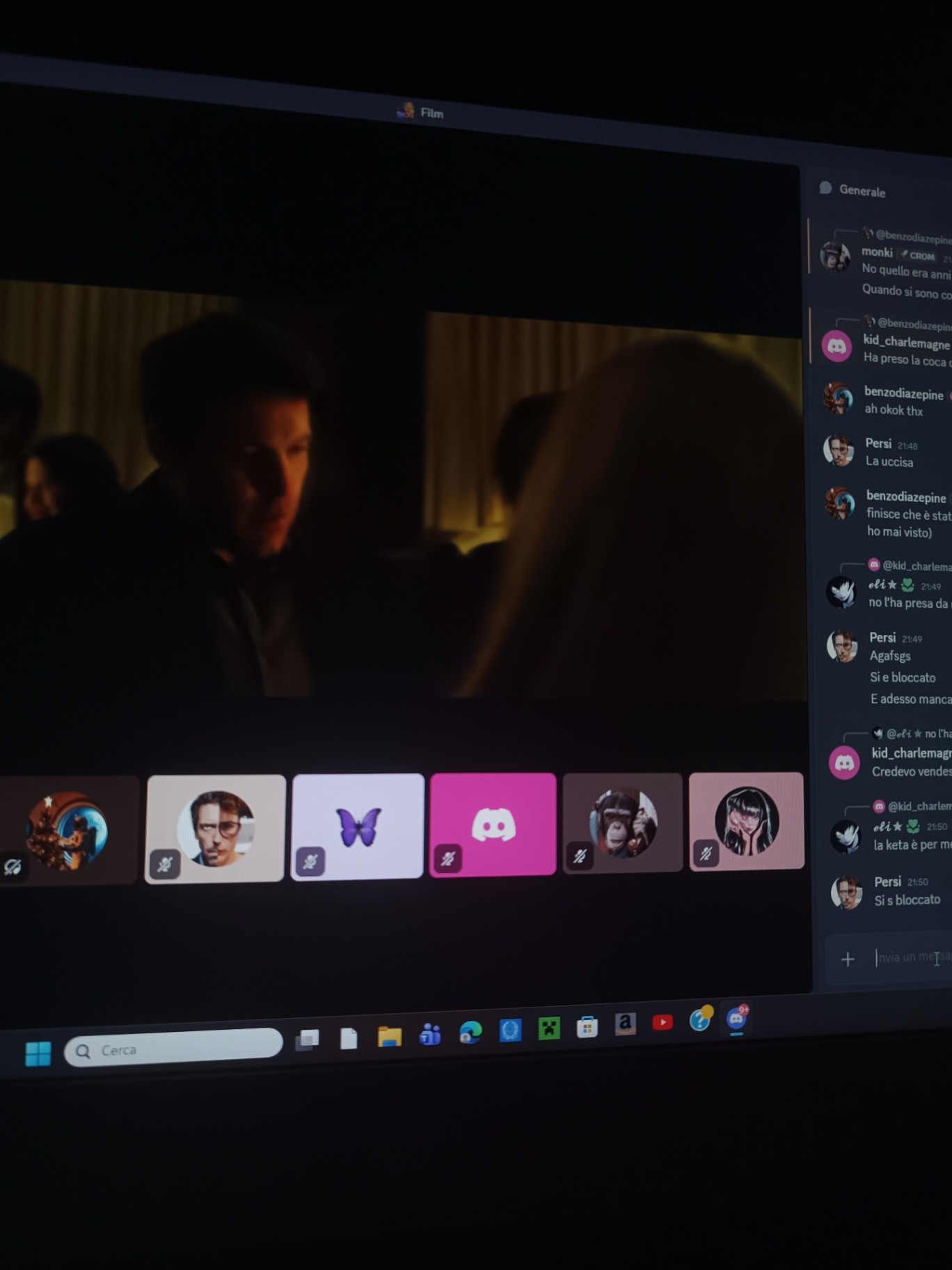Open Microsoft Store from the taskbar
This screenshot has height=1270, width=952.
pyautogui.click(x=587, y=1026)
